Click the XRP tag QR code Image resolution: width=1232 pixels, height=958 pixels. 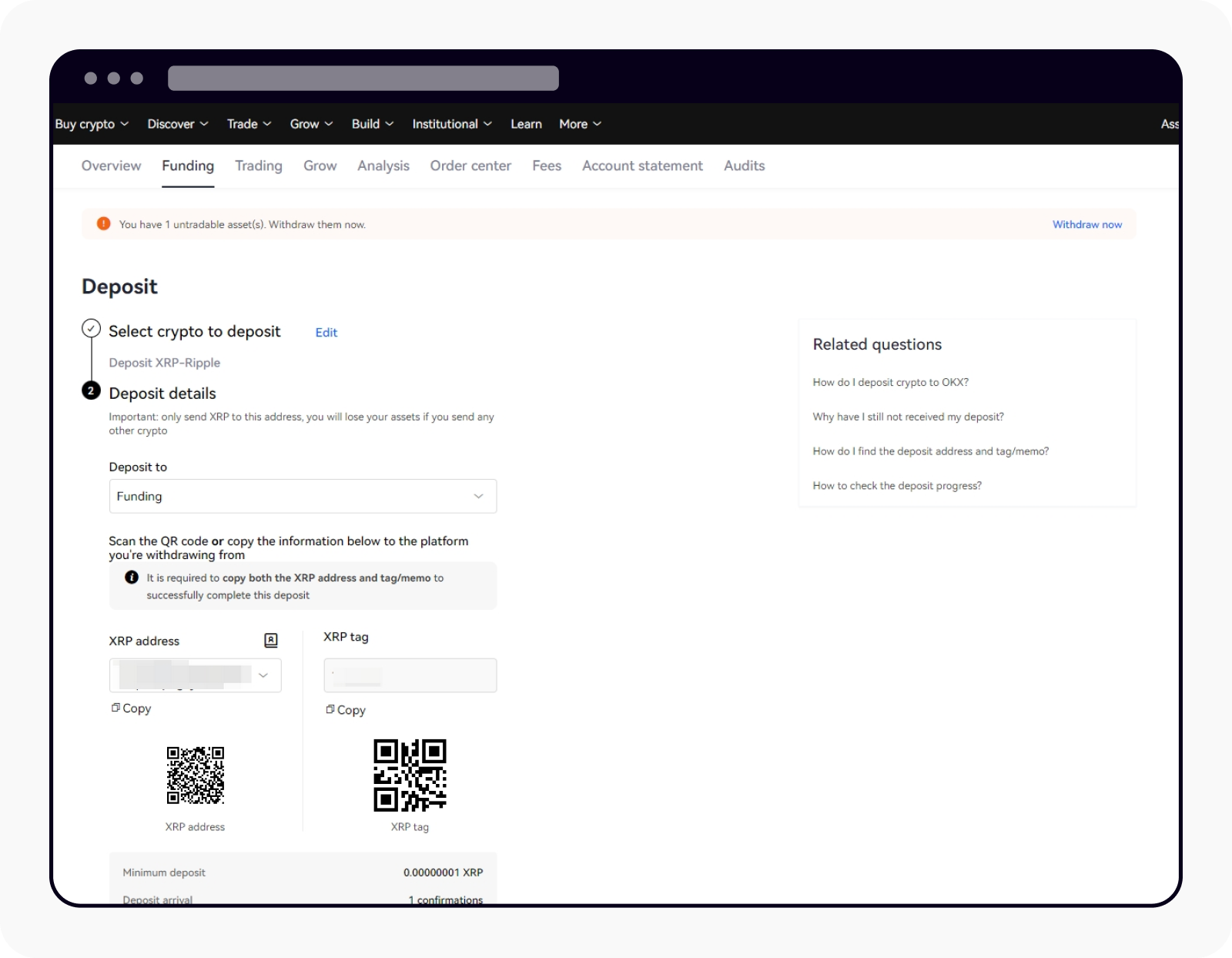tap(410, 775)
